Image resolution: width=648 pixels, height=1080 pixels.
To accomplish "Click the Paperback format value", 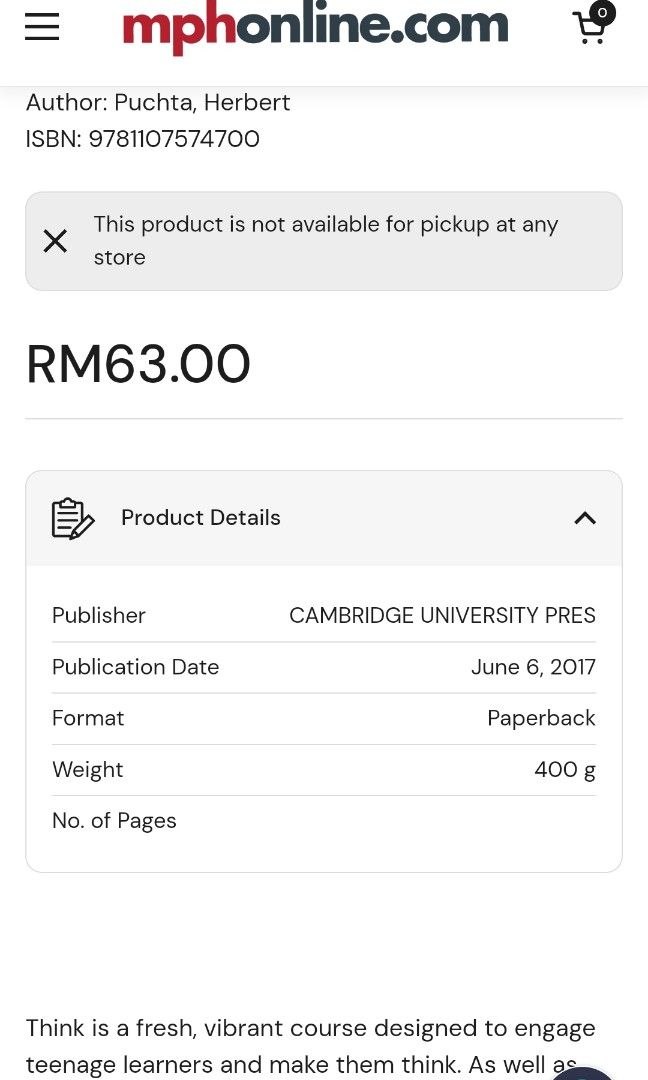I will click(x=541, y=718).
